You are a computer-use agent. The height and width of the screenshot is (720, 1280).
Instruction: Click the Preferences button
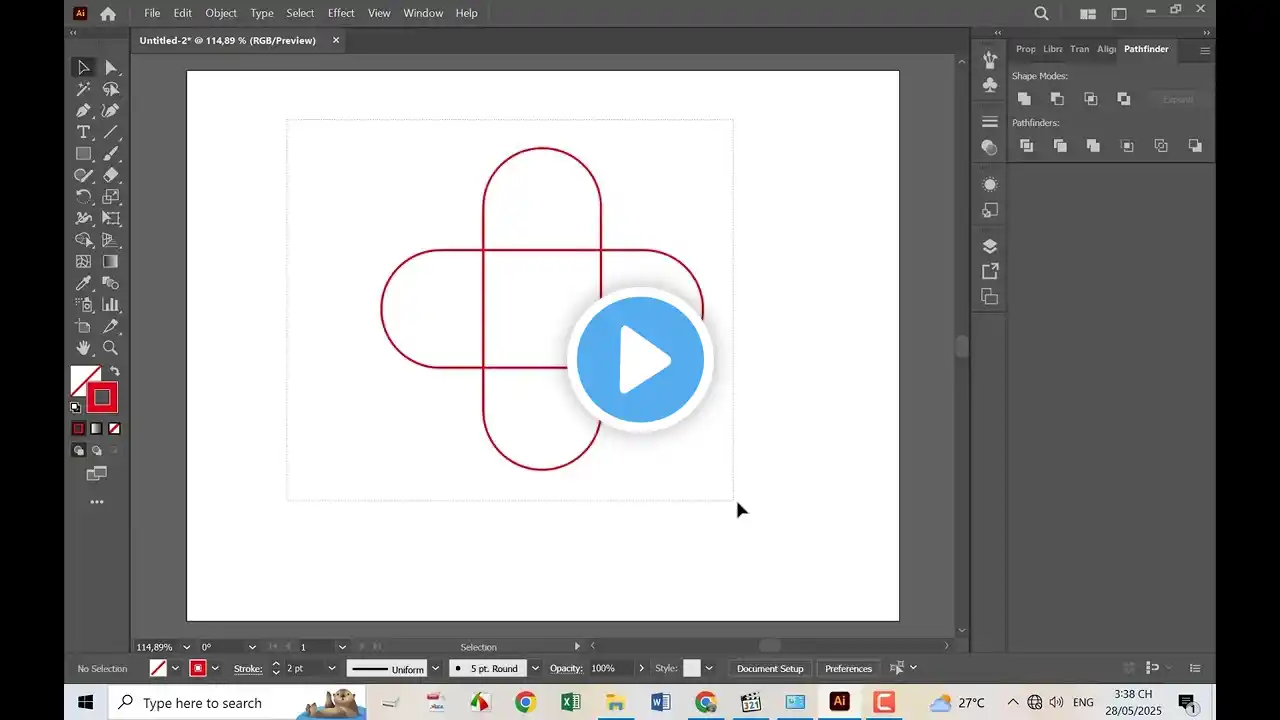click(848, 668)
